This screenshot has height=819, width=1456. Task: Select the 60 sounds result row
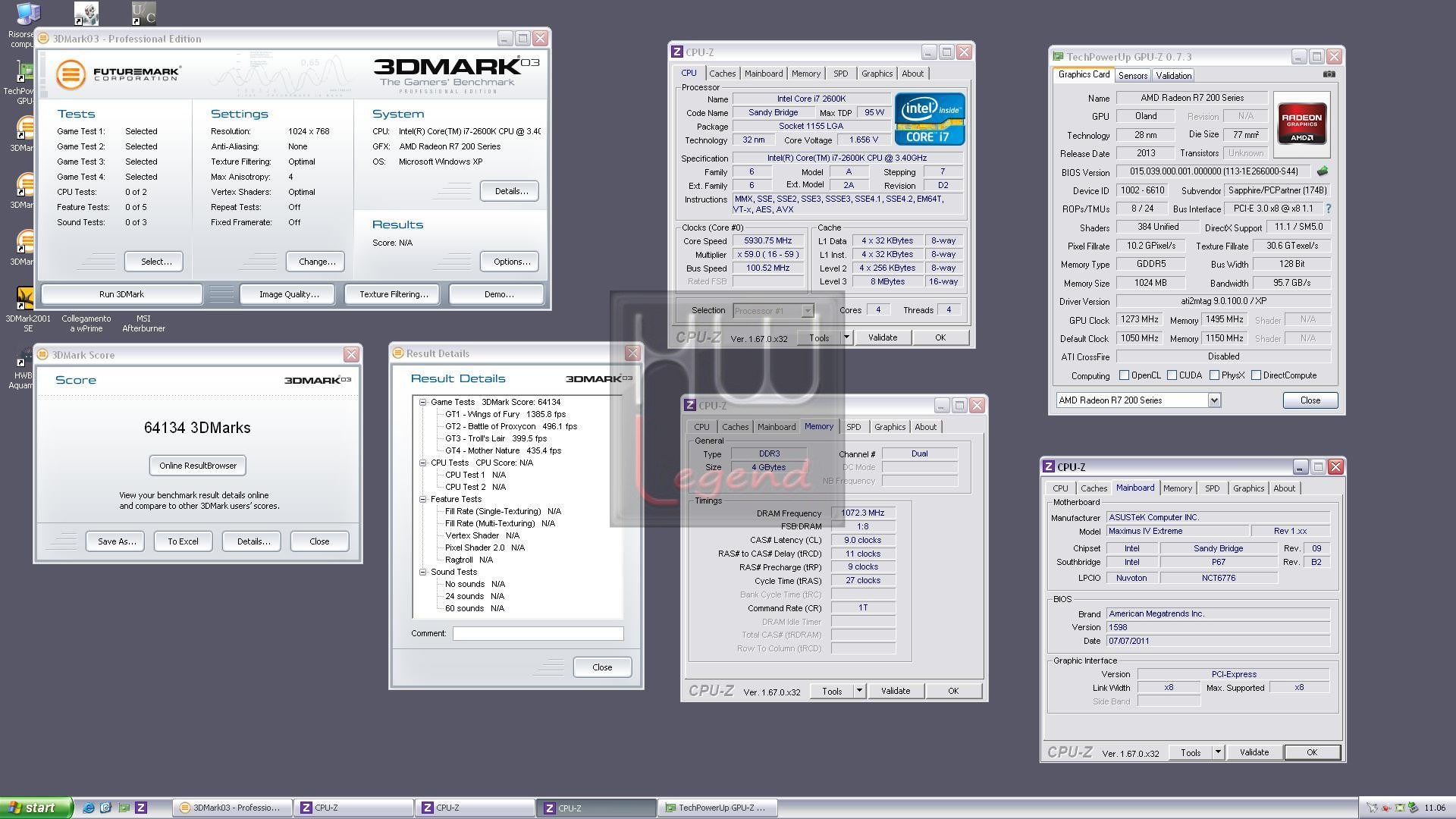coord(475,608)
